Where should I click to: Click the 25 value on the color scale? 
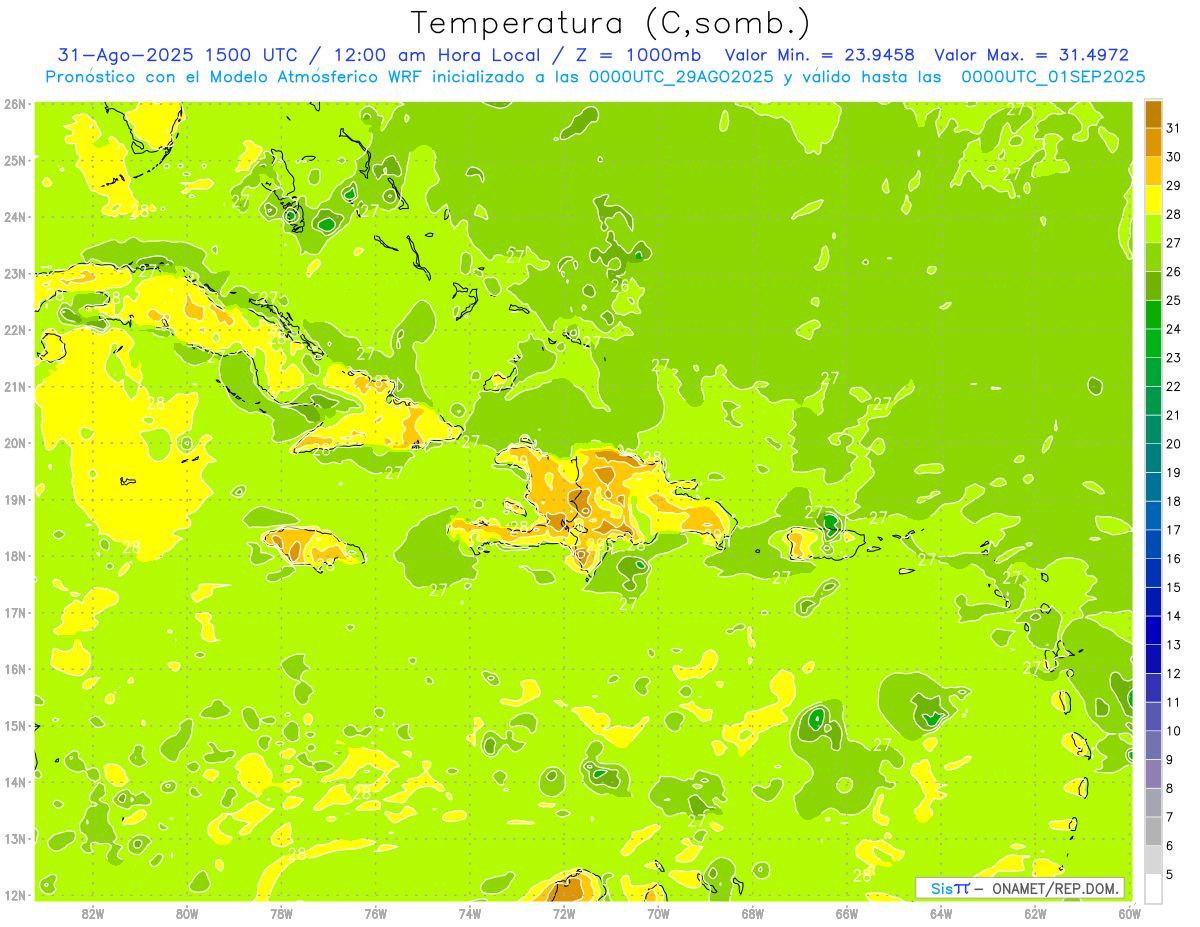pos(1174,300)
